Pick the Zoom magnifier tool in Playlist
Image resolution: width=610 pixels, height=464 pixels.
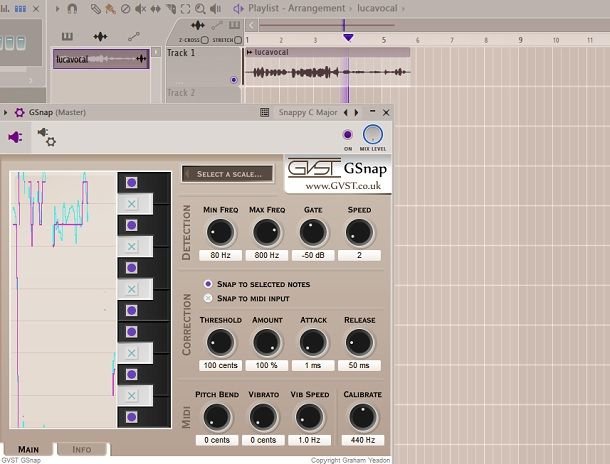(x=200, y=9)
